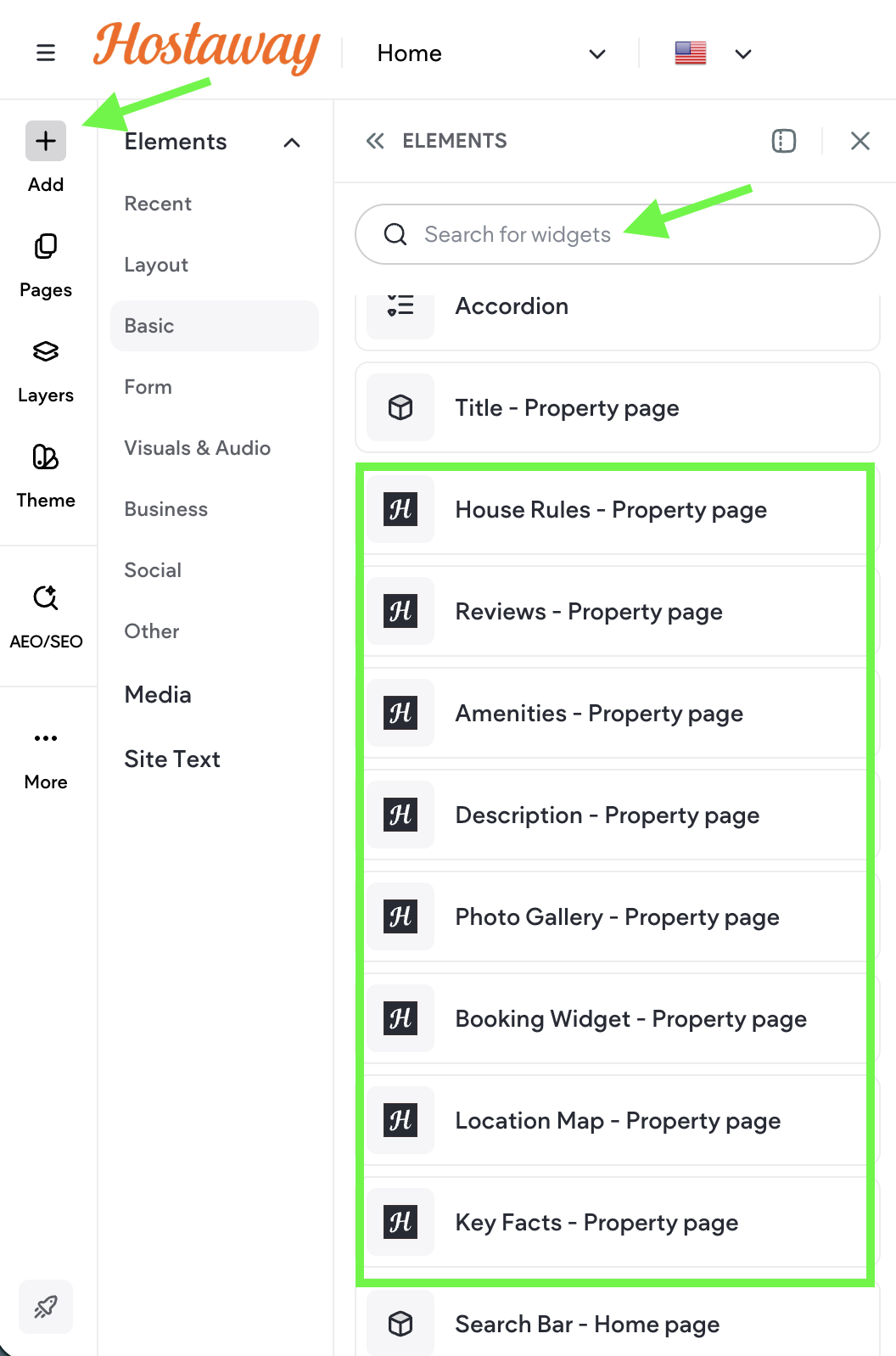
Task: Open the Site Text section
Action: tap(172, 759)
